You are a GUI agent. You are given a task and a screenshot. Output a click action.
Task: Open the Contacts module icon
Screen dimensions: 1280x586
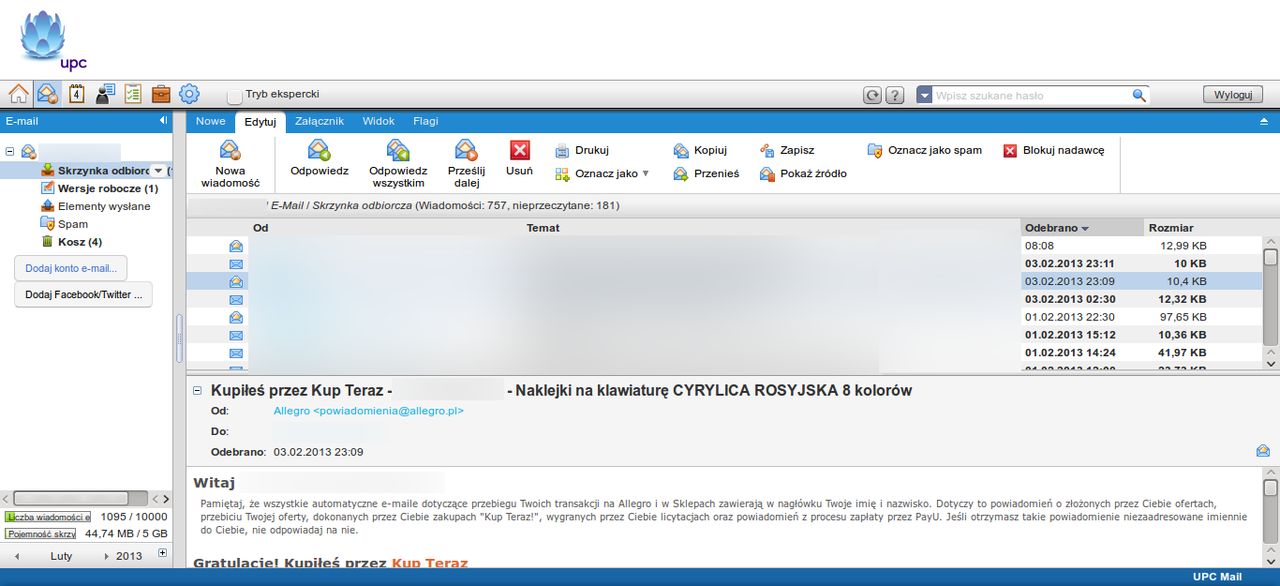[104, 94]
